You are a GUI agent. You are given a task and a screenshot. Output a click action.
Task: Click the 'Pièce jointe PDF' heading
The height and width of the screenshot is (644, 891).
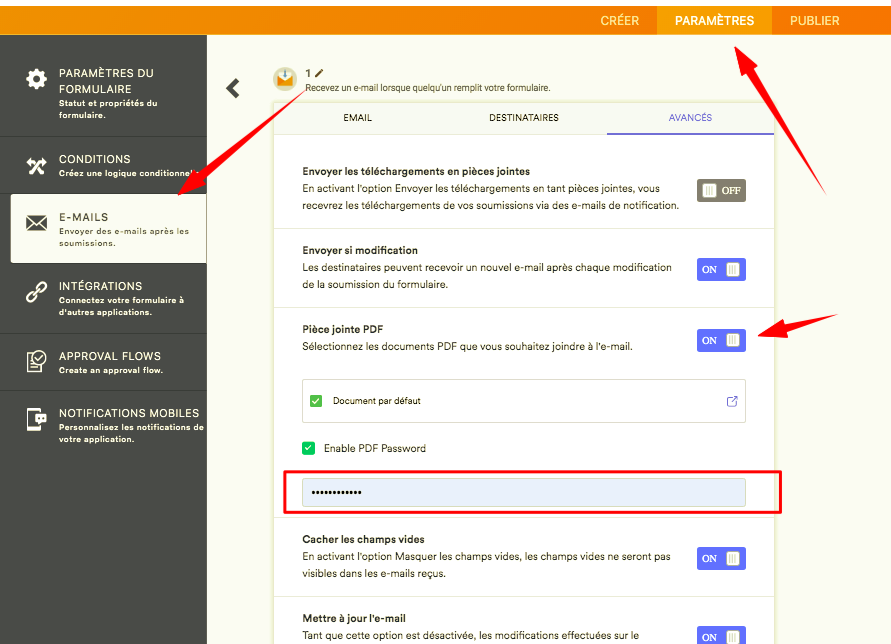[x=343, y=329]
